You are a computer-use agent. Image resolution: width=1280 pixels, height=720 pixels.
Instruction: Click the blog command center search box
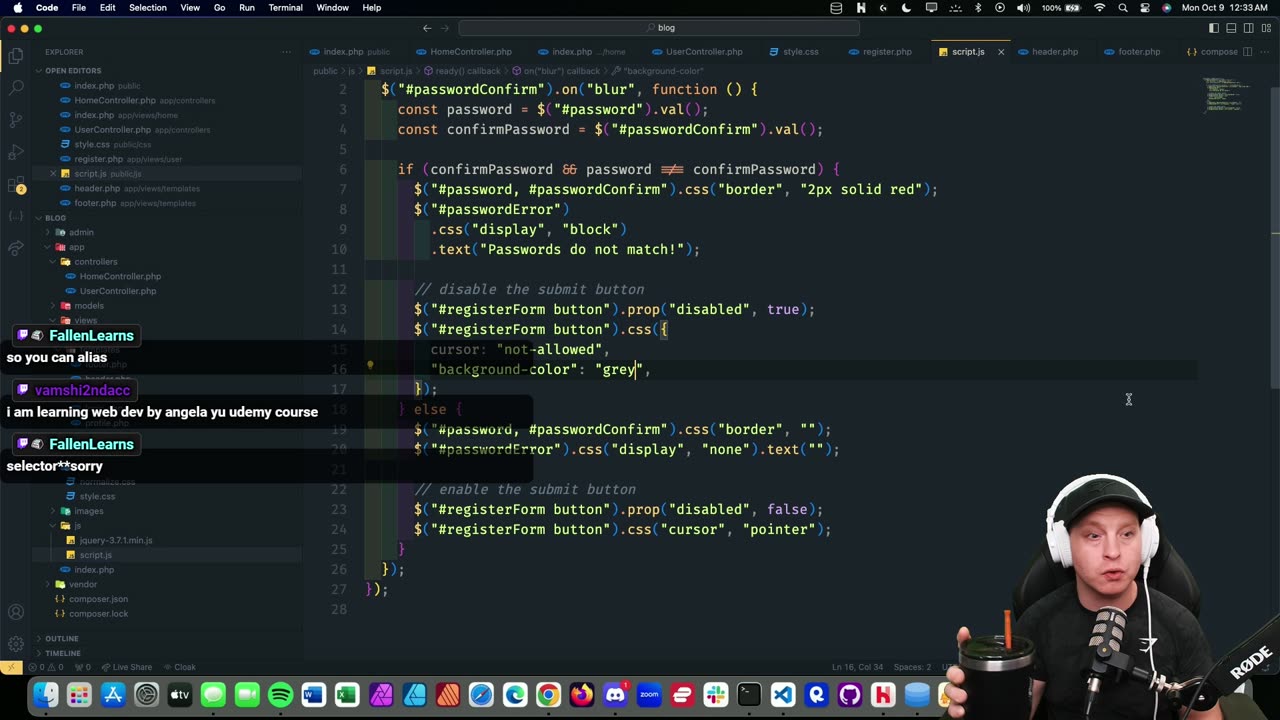(659, 28)
